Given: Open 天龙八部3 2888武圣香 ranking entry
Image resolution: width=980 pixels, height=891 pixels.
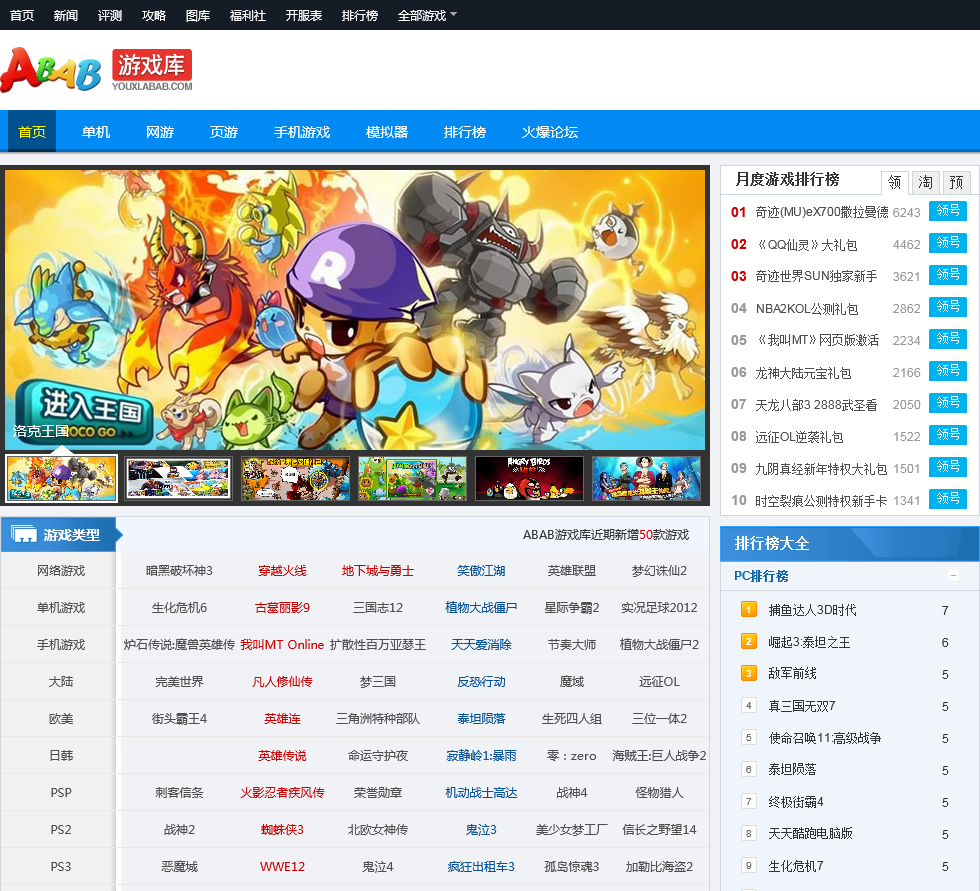Looking at the screenshot, I should click(816, 405).
